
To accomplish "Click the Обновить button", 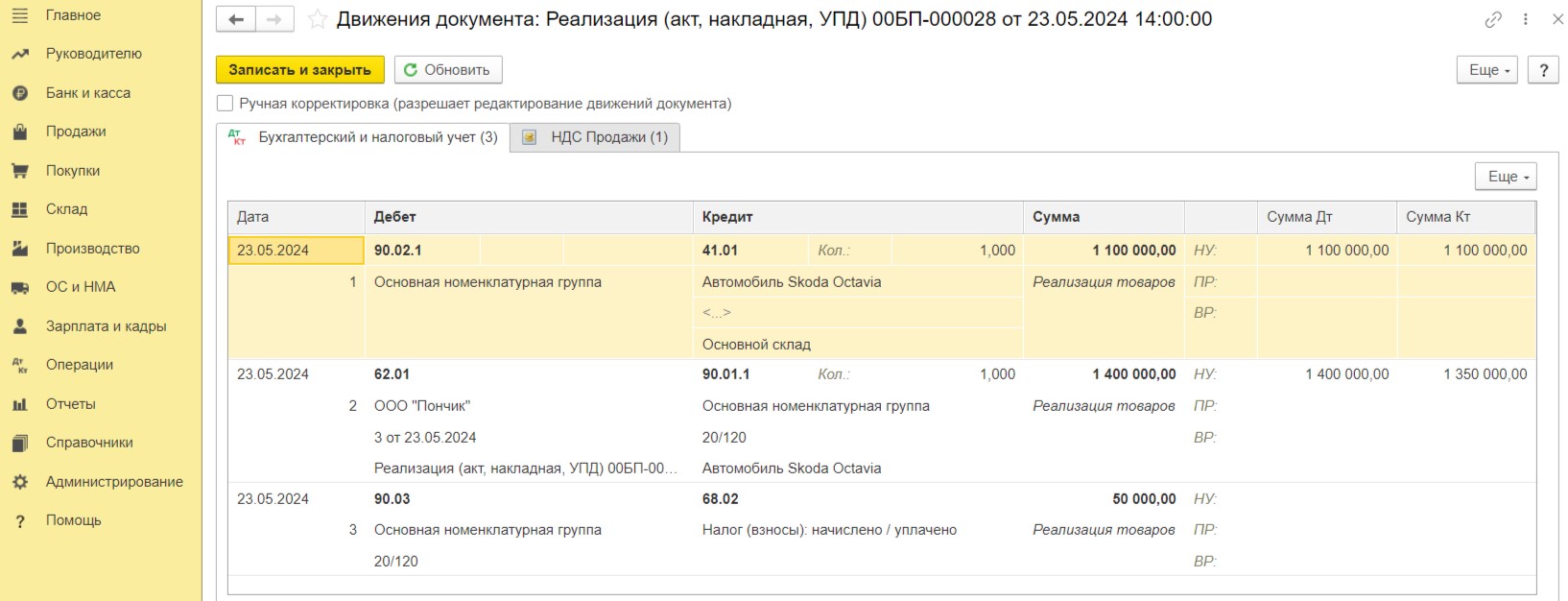I will (x=447, y=70).
